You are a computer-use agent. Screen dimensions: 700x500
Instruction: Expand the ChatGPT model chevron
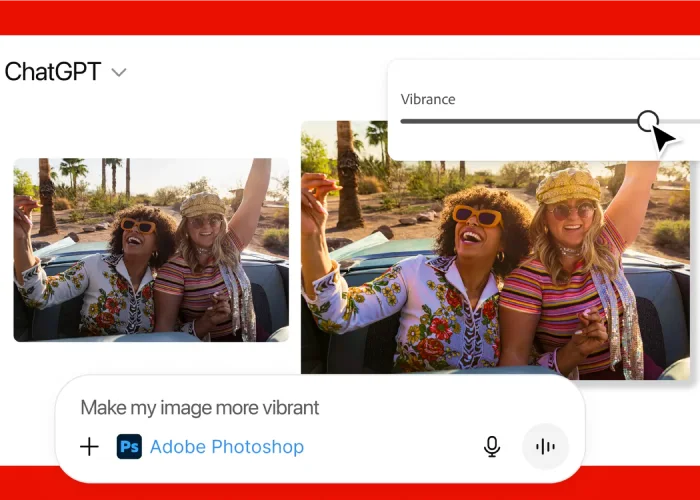pyautogui.click(x=119, y=73)
